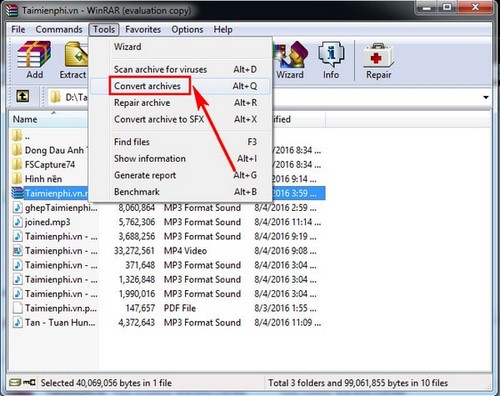This screenshot has width=500, height=396.
Task: Choose Repair archive menu entry
Action: (180, 103)
